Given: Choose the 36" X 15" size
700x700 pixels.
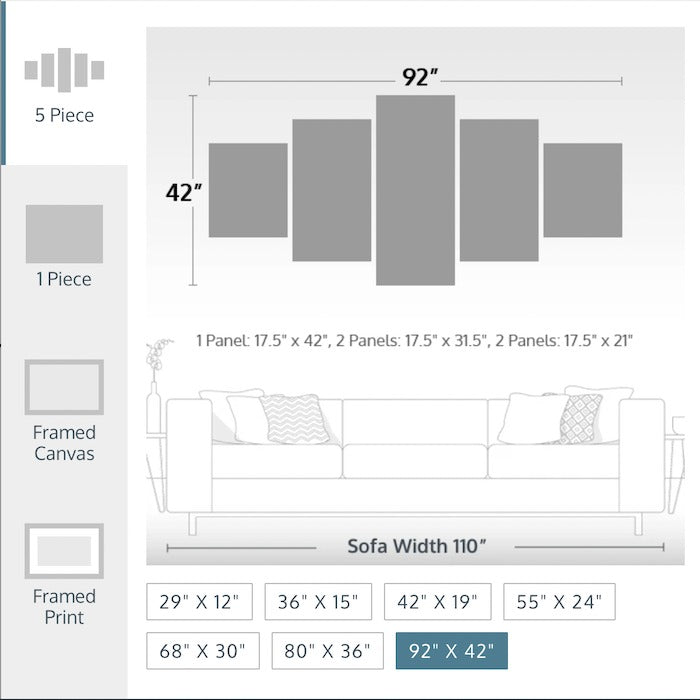Looking at the screenshot, I should click(x=318, y=602).
